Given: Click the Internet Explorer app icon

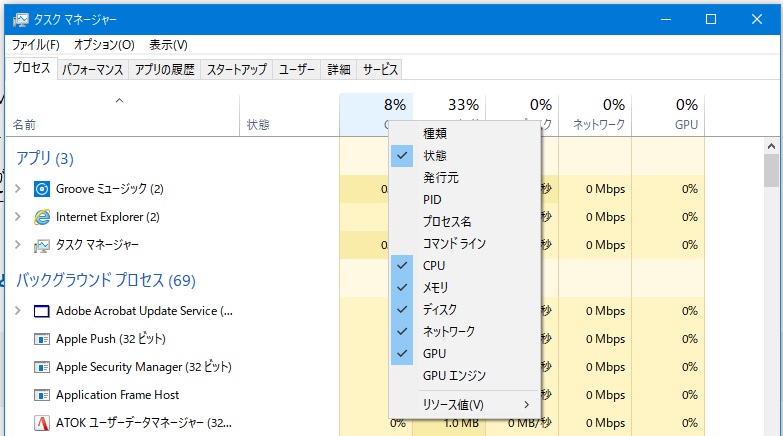Looking at the screenshot, I should 41,217.
